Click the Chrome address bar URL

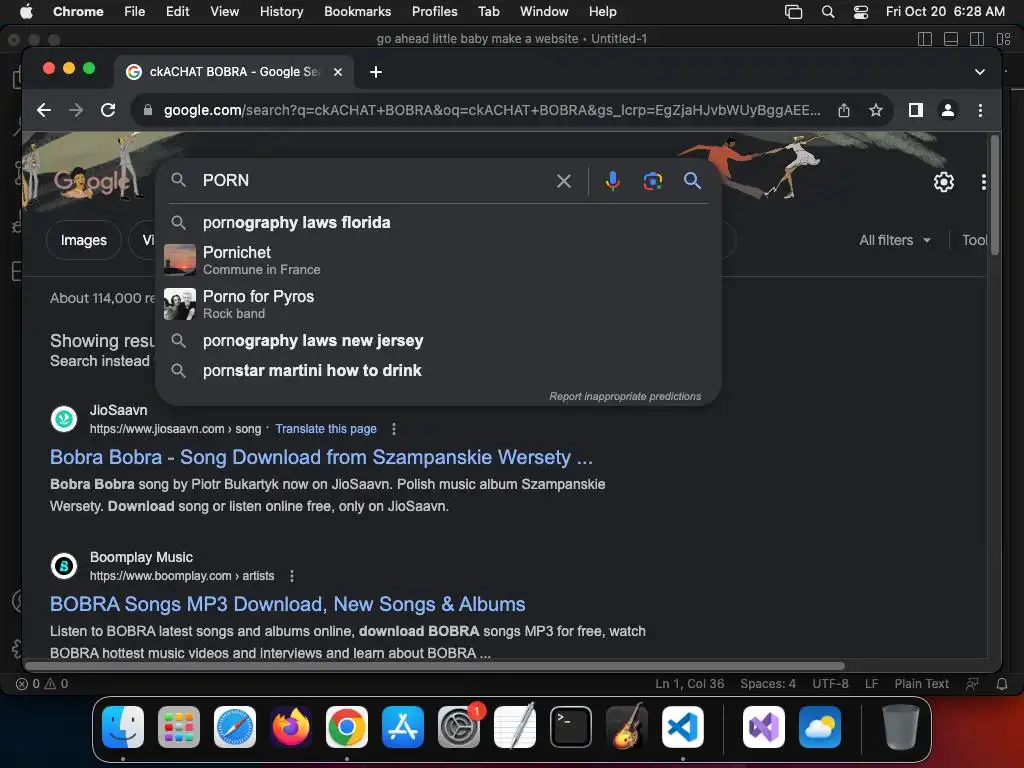[x=491, y=110]
